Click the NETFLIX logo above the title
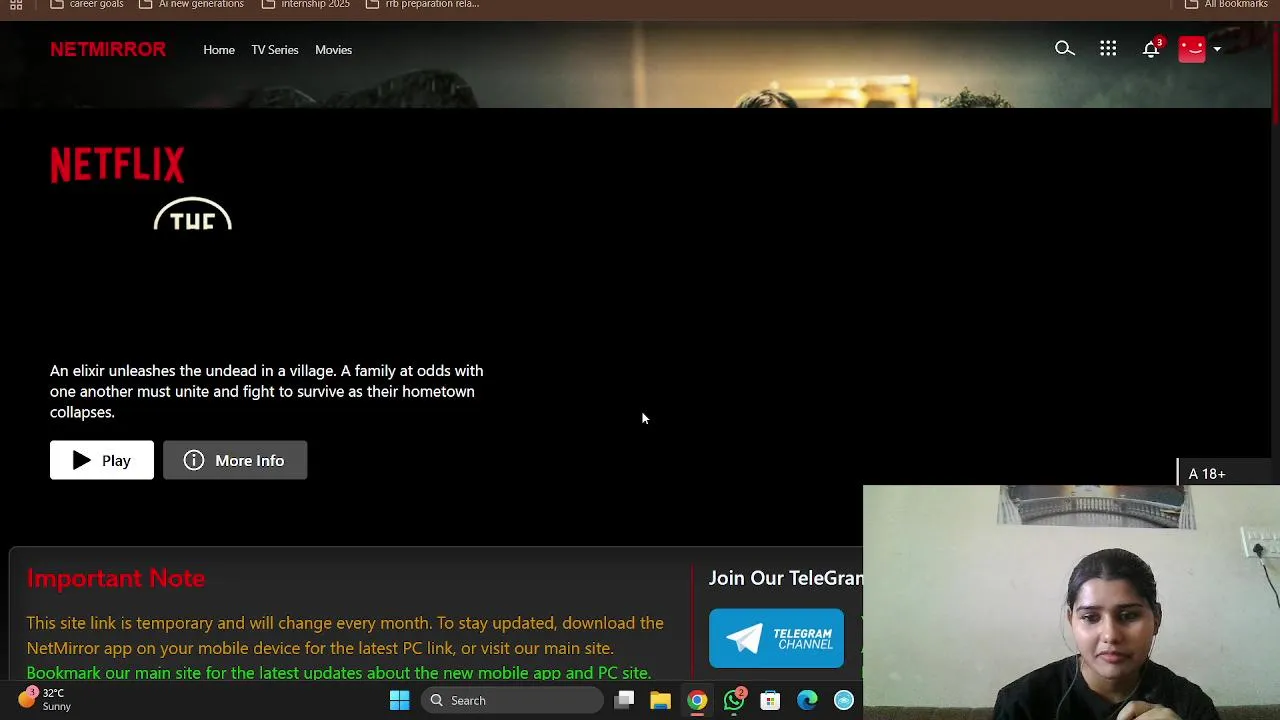Image resolution: width=1280 pixels, height=720 pixels. (x=117, y=165)
